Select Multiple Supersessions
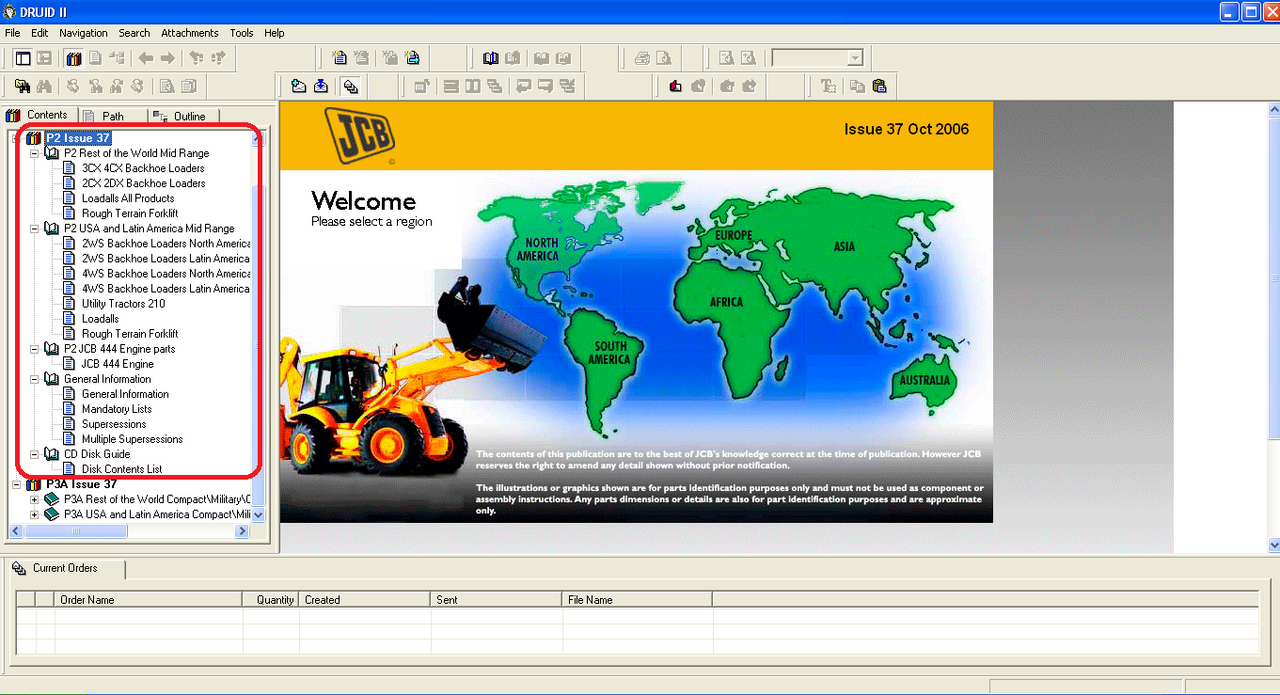This screenshot has width=1280, height=695. point(132,439)
